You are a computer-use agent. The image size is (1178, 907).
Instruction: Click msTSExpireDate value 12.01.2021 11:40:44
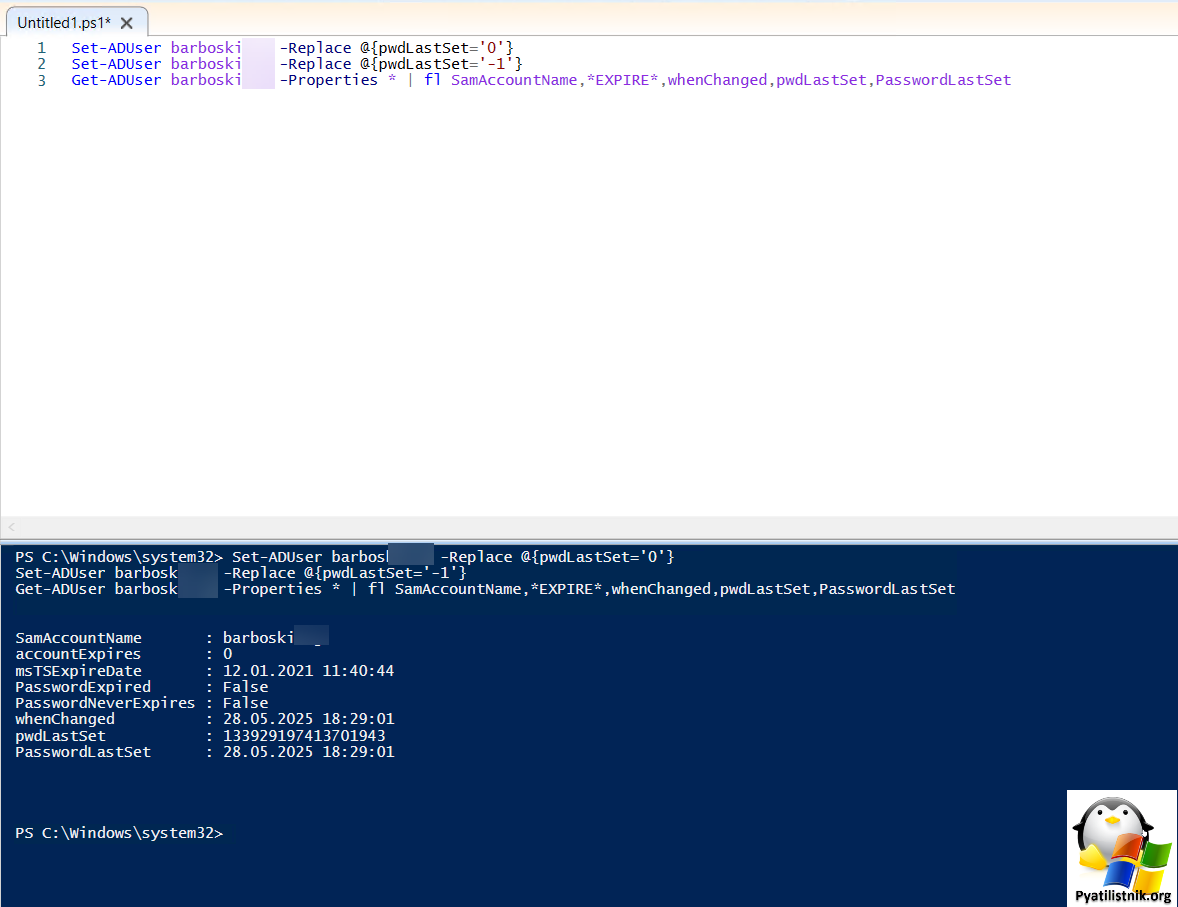[x=308, y=670]
